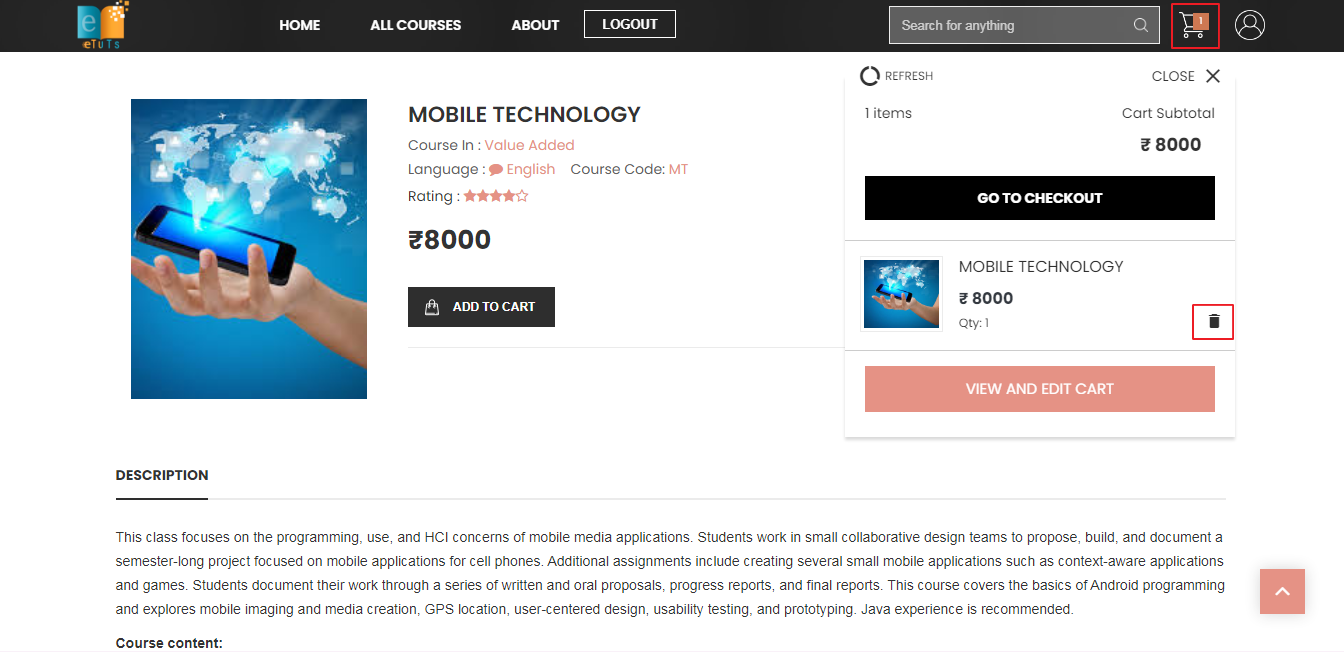Open View and Edit Cart
The image size is (1344, 652).
1040,389
